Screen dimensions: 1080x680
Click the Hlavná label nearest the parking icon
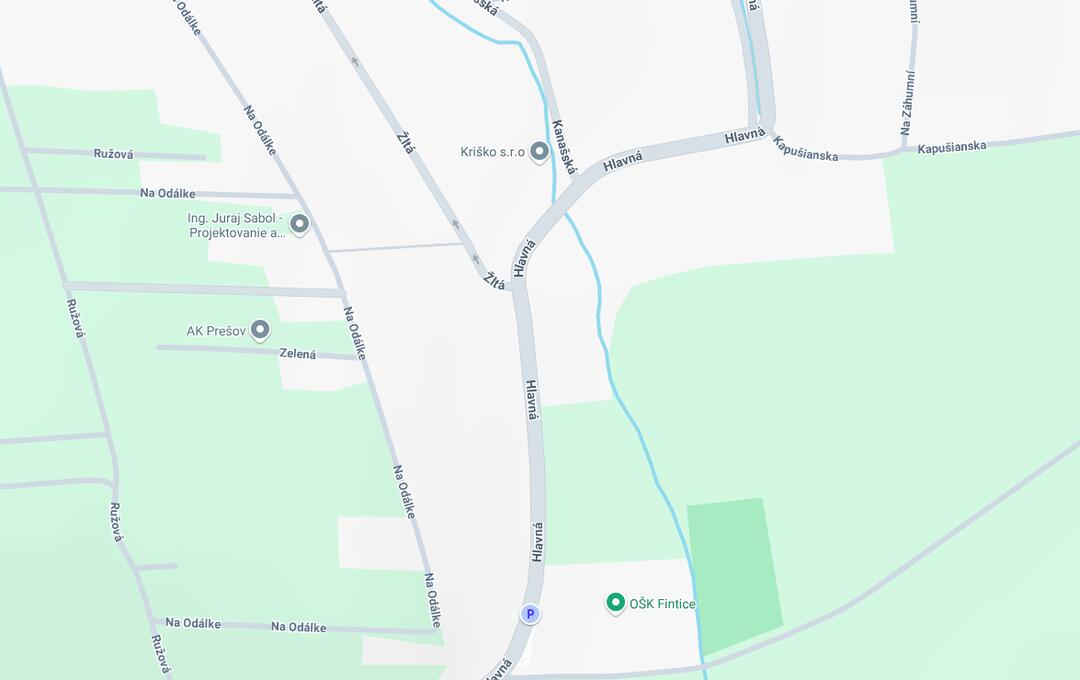pos(537,542)
